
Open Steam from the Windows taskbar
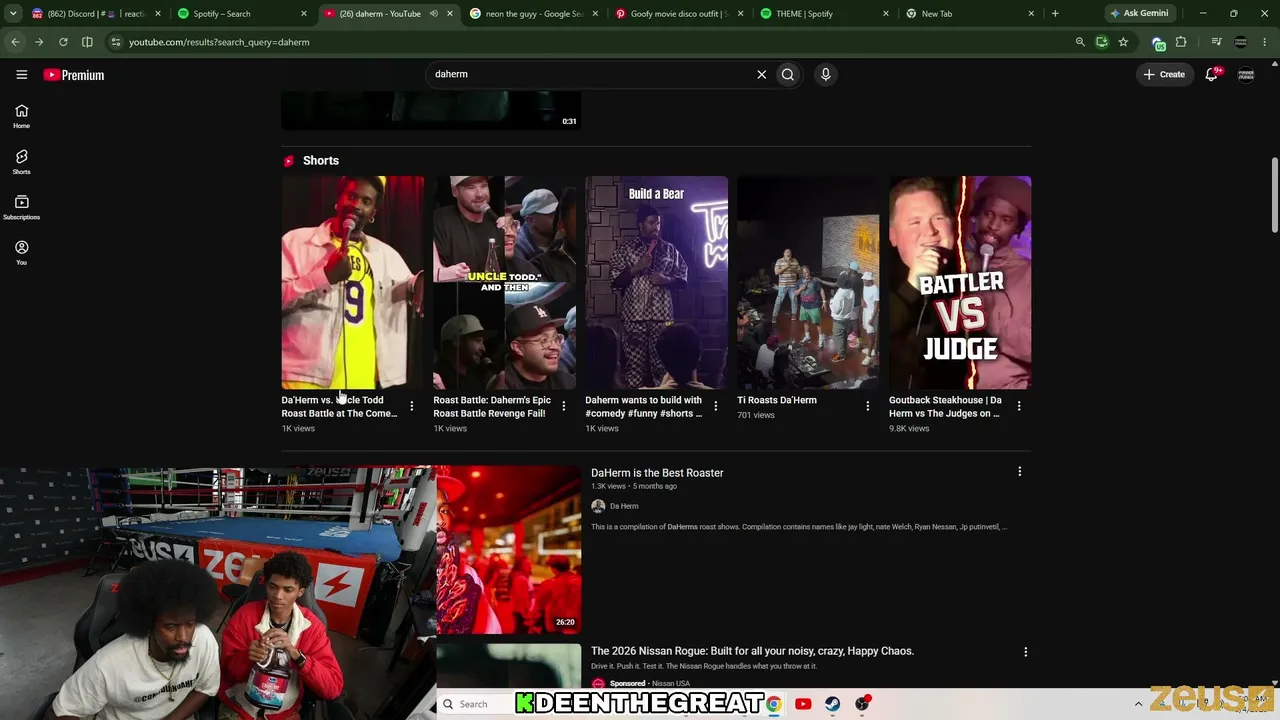tap(832, 704)
